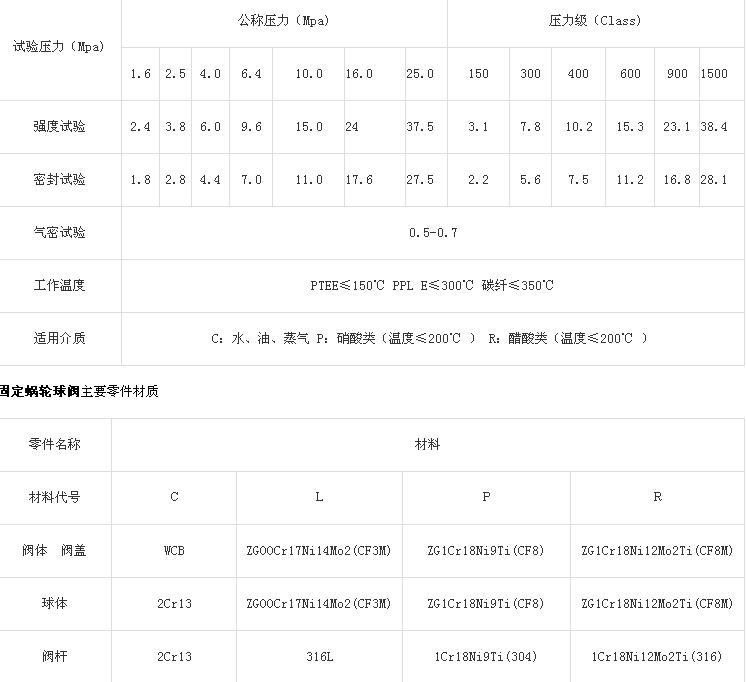Image resolution: width=746 pixels, height=682 pixels.
Task: Click the 1Cr18Ni12Mo2Ti(316) cell
Action: 657,657
